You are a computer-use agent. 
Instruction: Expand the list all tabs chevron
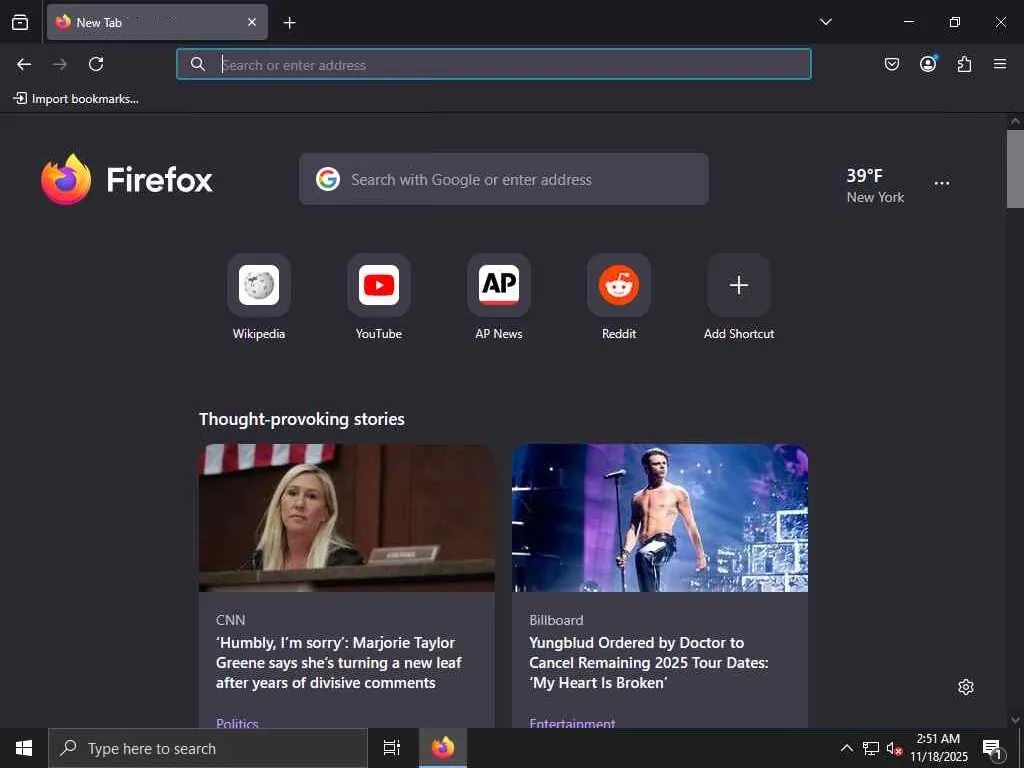pyautogui.click(x=825, y=22)
